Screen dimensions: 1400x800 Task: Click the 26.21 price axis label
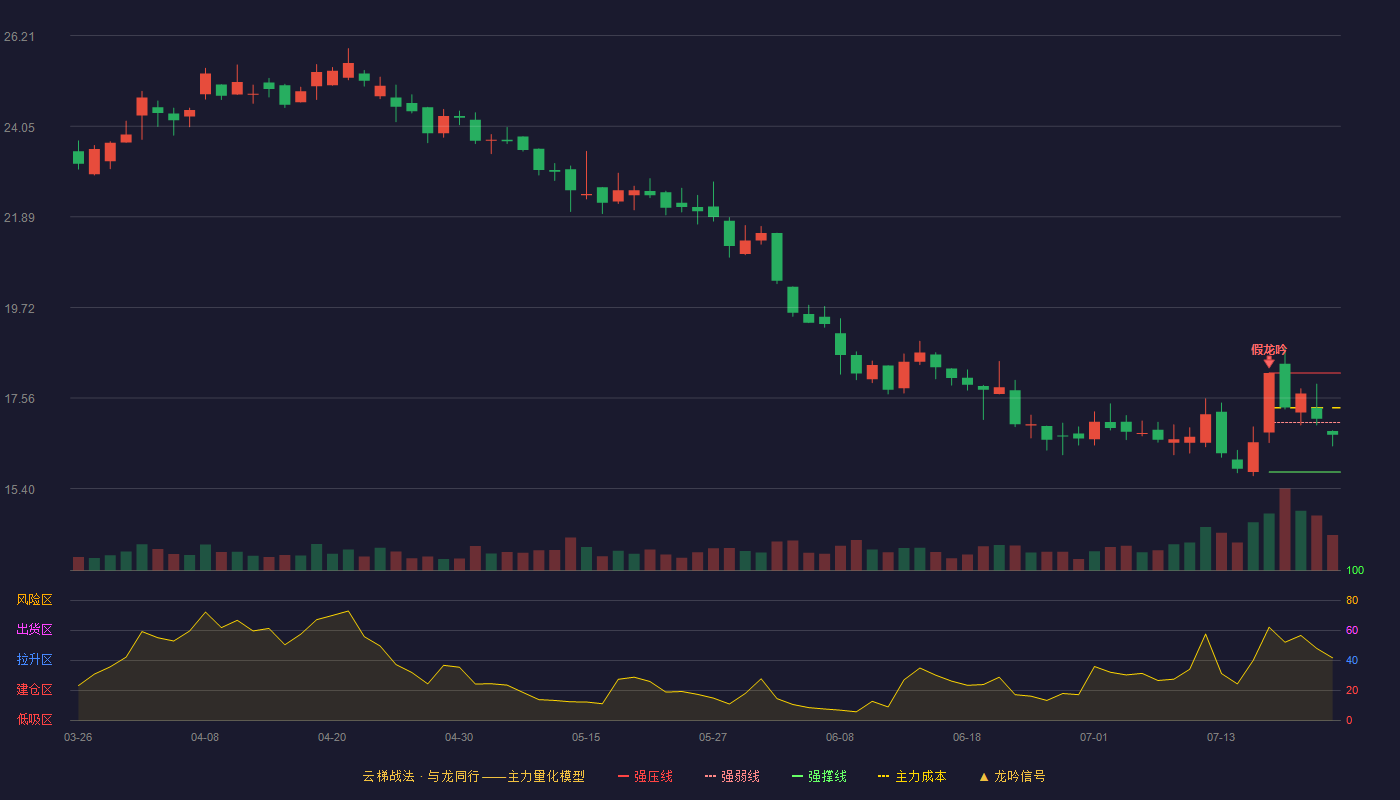point(19,37)
